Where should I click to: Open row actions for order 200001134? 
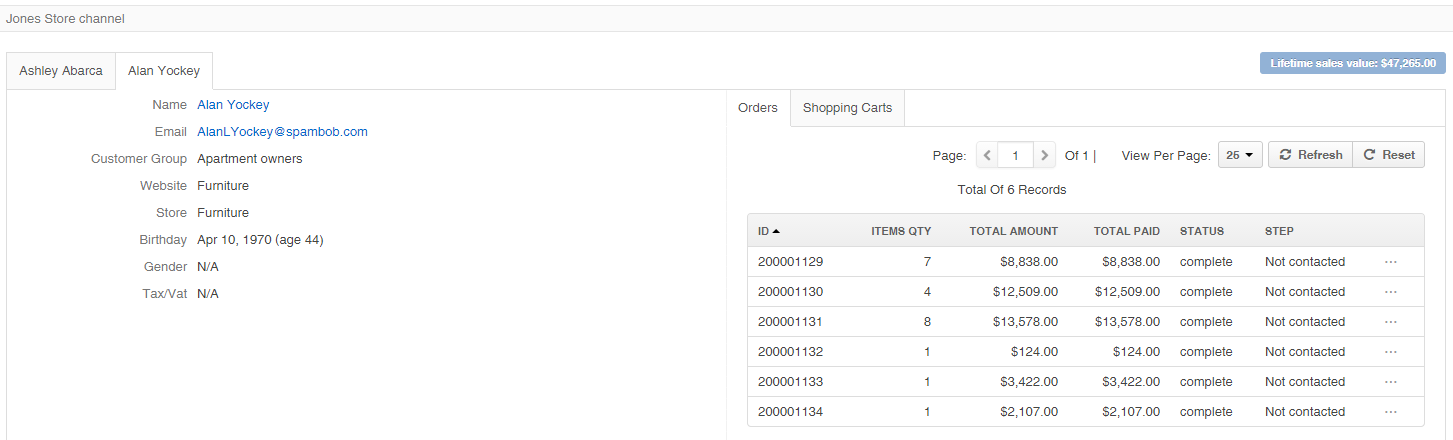tap(1390, 412)
